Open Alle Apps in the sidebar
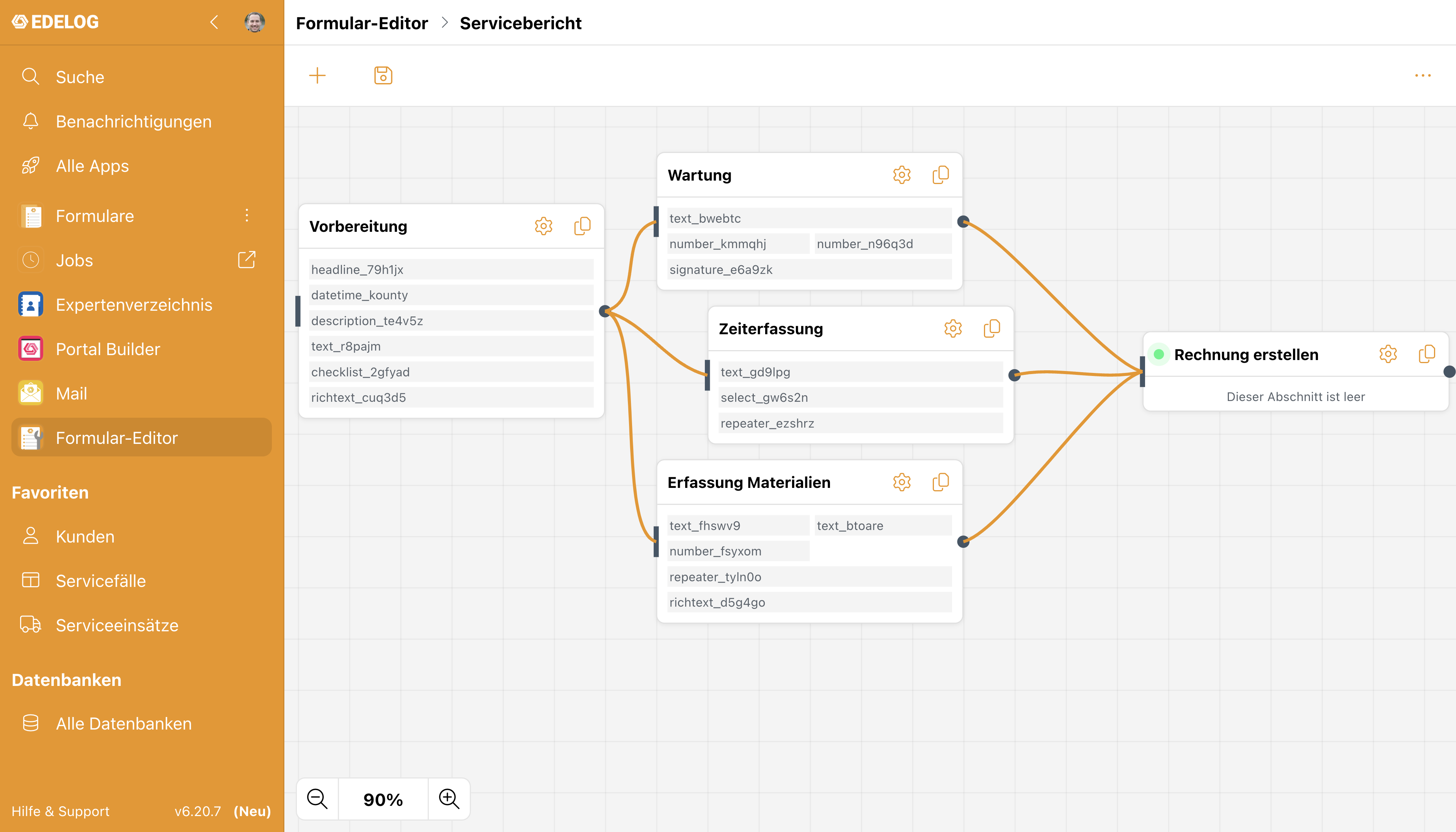 [141, 166]
